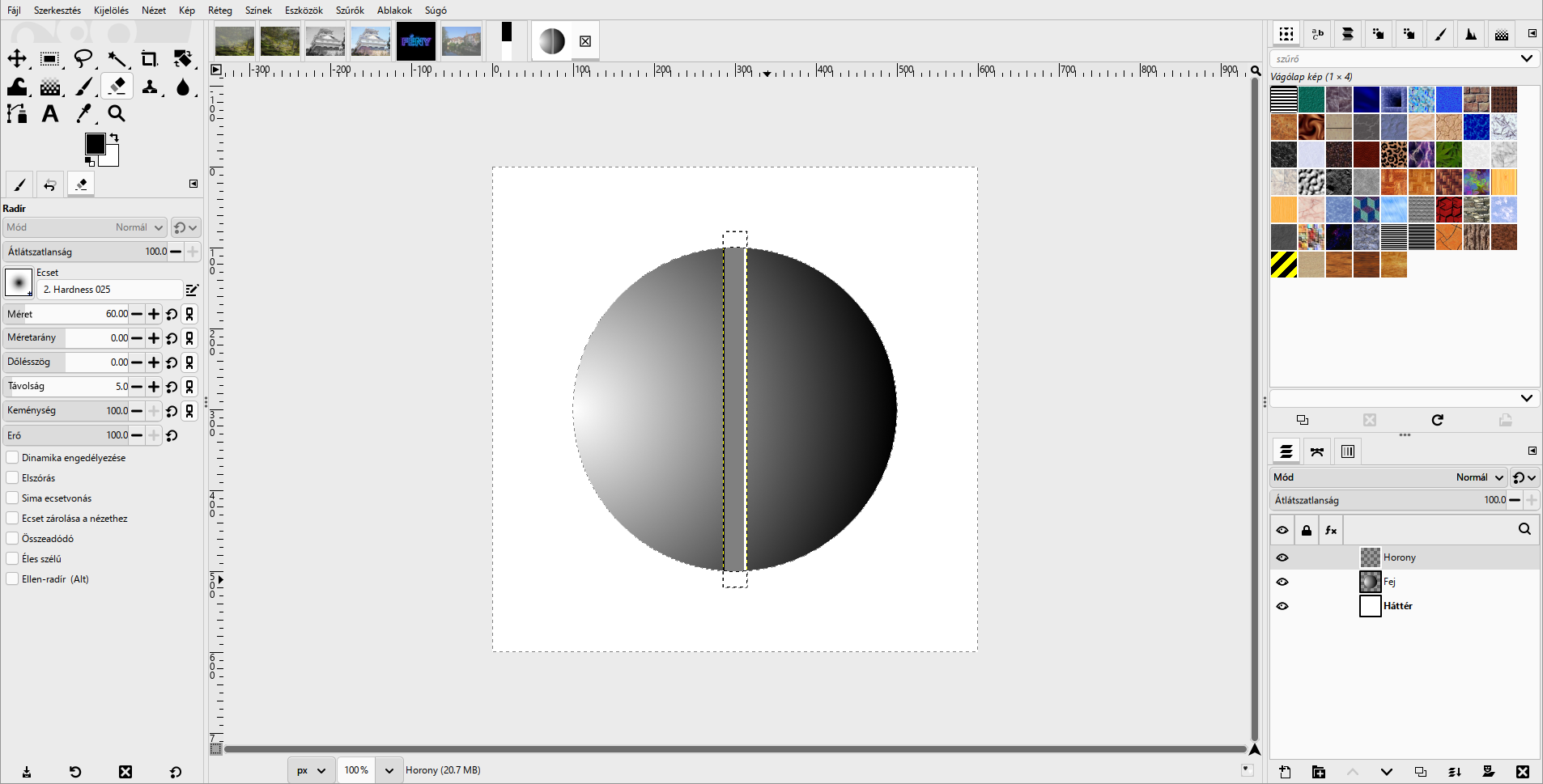Image resolution: width=1543 pixels, height=784 pixels.
Task: Select the Paintbrush tool
Action: coord(83,87)
